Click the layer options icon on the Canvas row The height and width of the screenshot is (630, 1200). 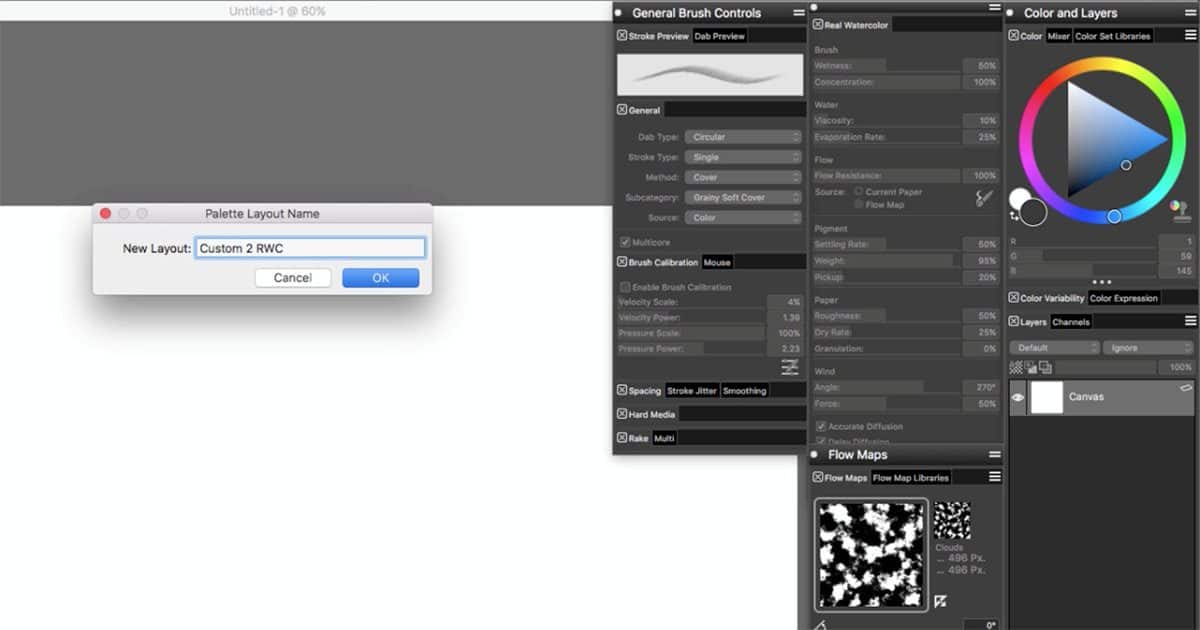click(x=1186, y=387)
